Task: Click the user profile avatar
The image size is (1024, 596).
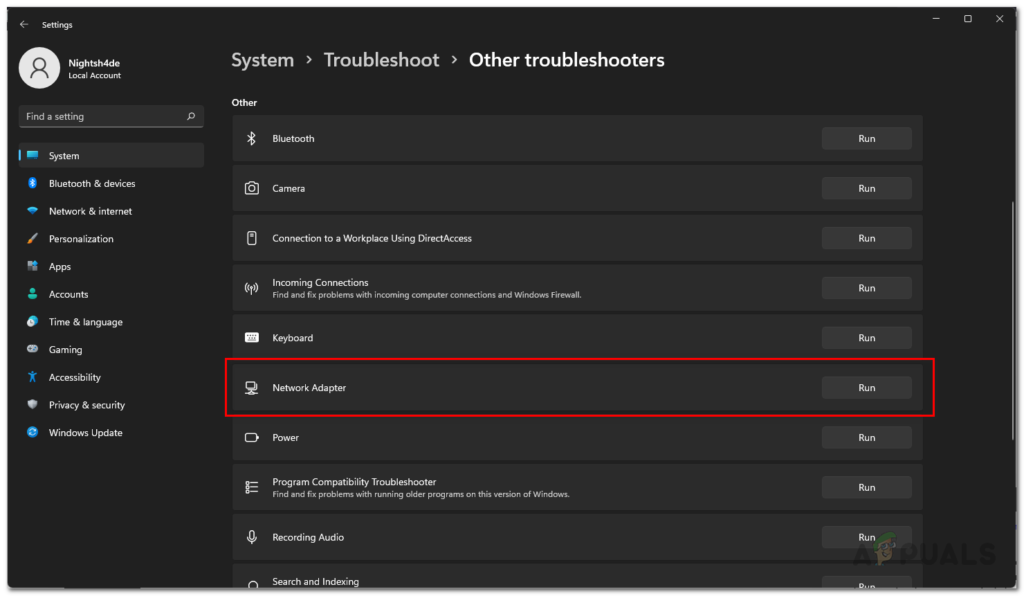Action: click(x=40, y=68)
